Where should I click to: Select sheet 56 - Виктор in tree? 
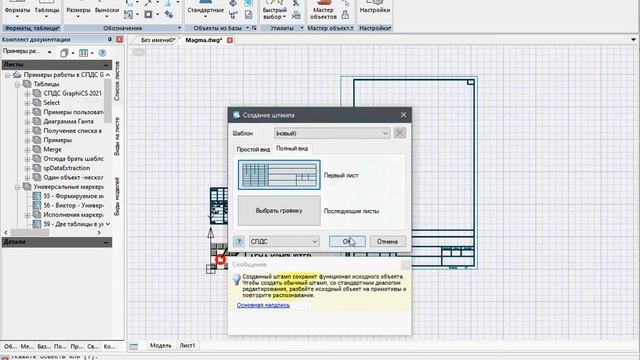click(73, 206)
